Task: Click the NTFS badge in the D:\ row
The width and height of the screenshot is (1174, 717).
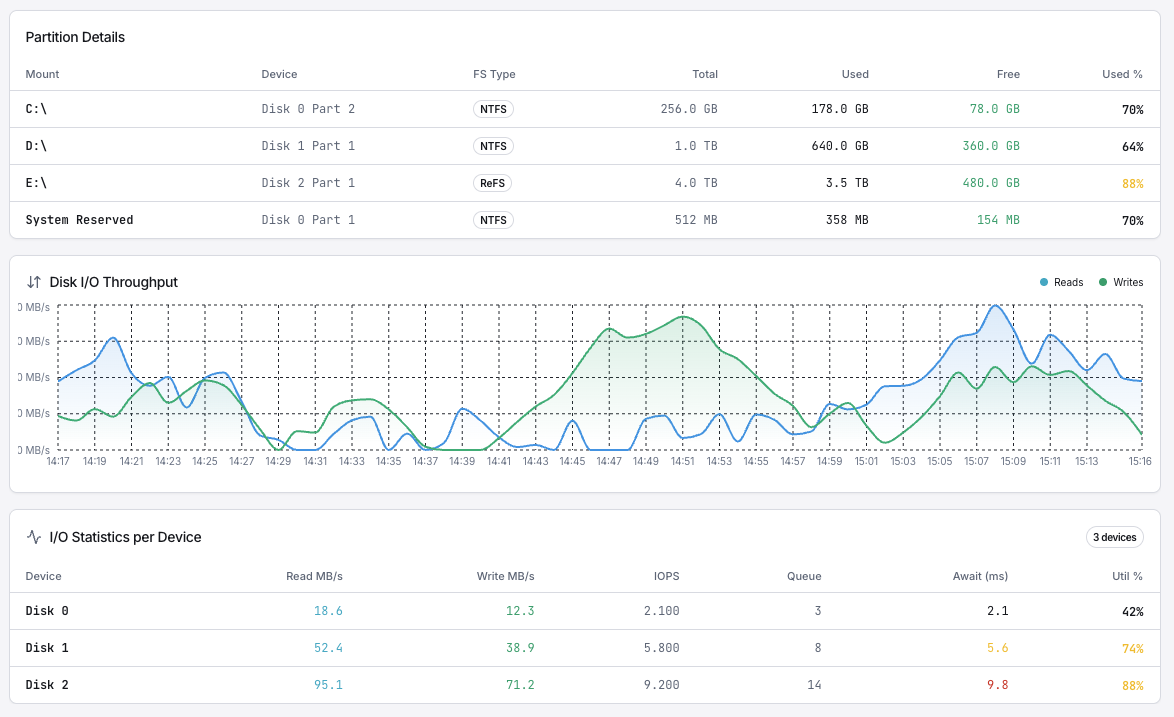Action: pyautogui.click(x=493, y=146)
